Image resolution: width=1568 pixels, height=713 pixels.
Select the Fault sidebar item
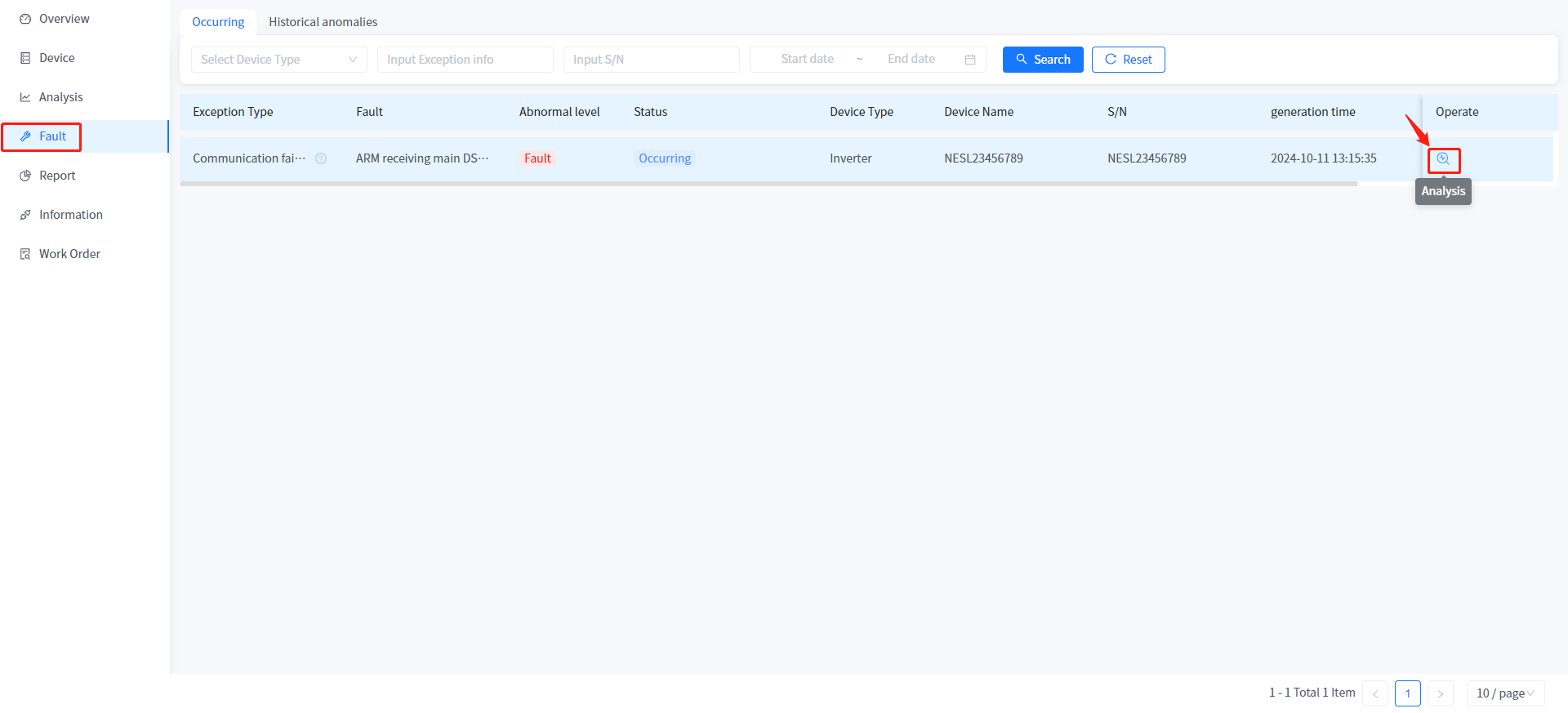point(52,136)
